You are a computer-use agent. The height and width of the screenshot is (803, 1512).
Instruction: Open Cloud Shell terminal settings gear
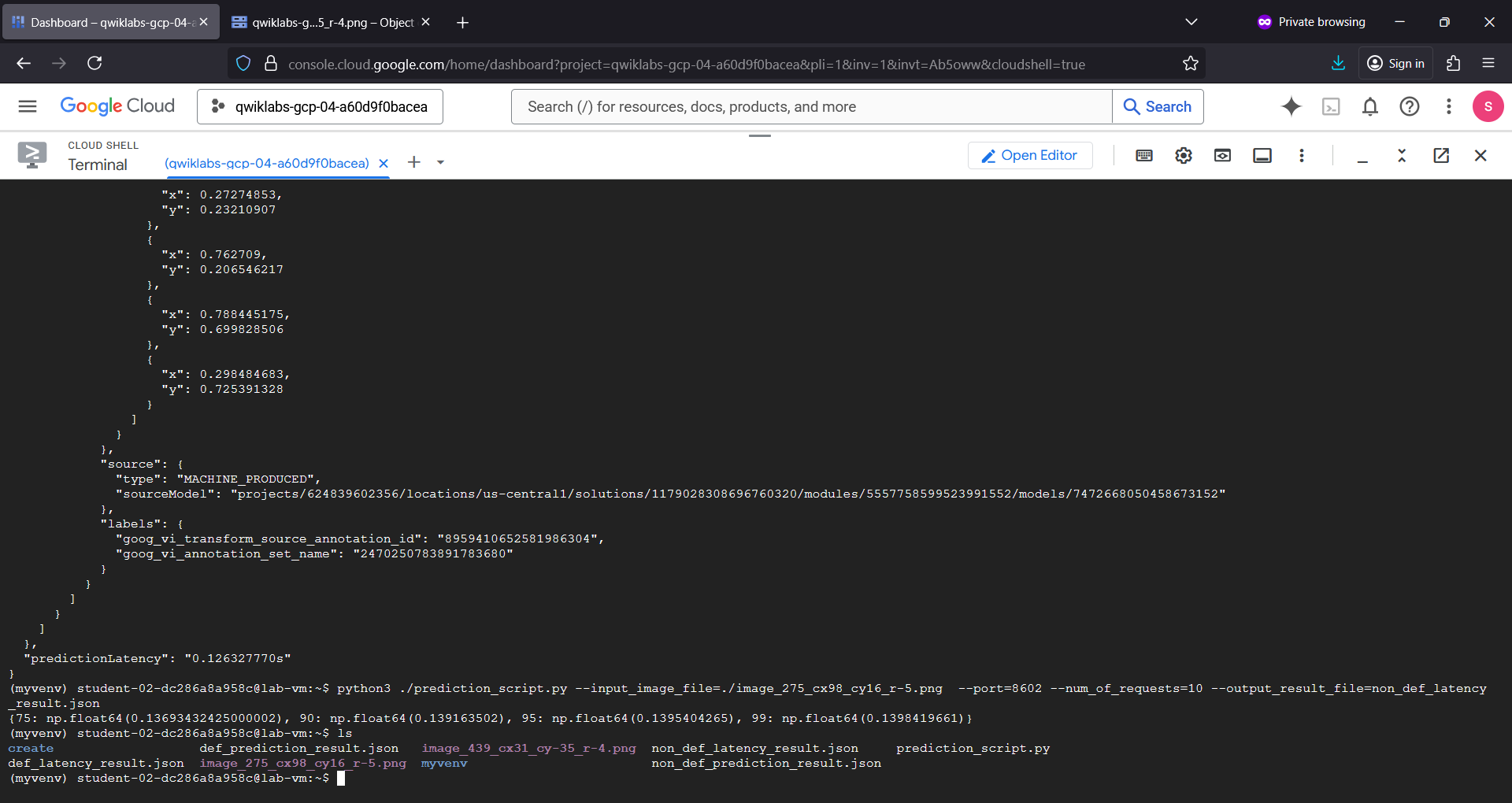pyautogui.click(x=1184, y=155)
